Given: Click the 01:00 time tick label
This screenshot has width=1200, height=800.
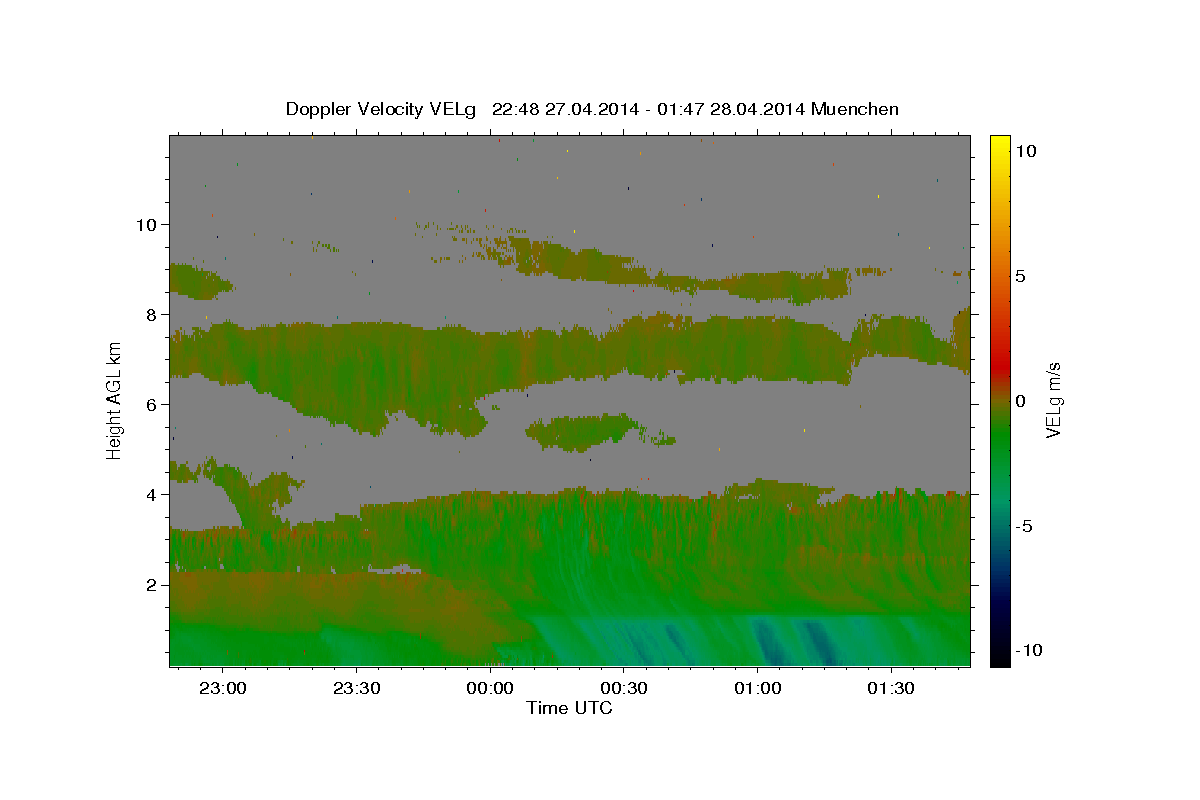Looking at the screenshot, I should click(x=757, y=688).
